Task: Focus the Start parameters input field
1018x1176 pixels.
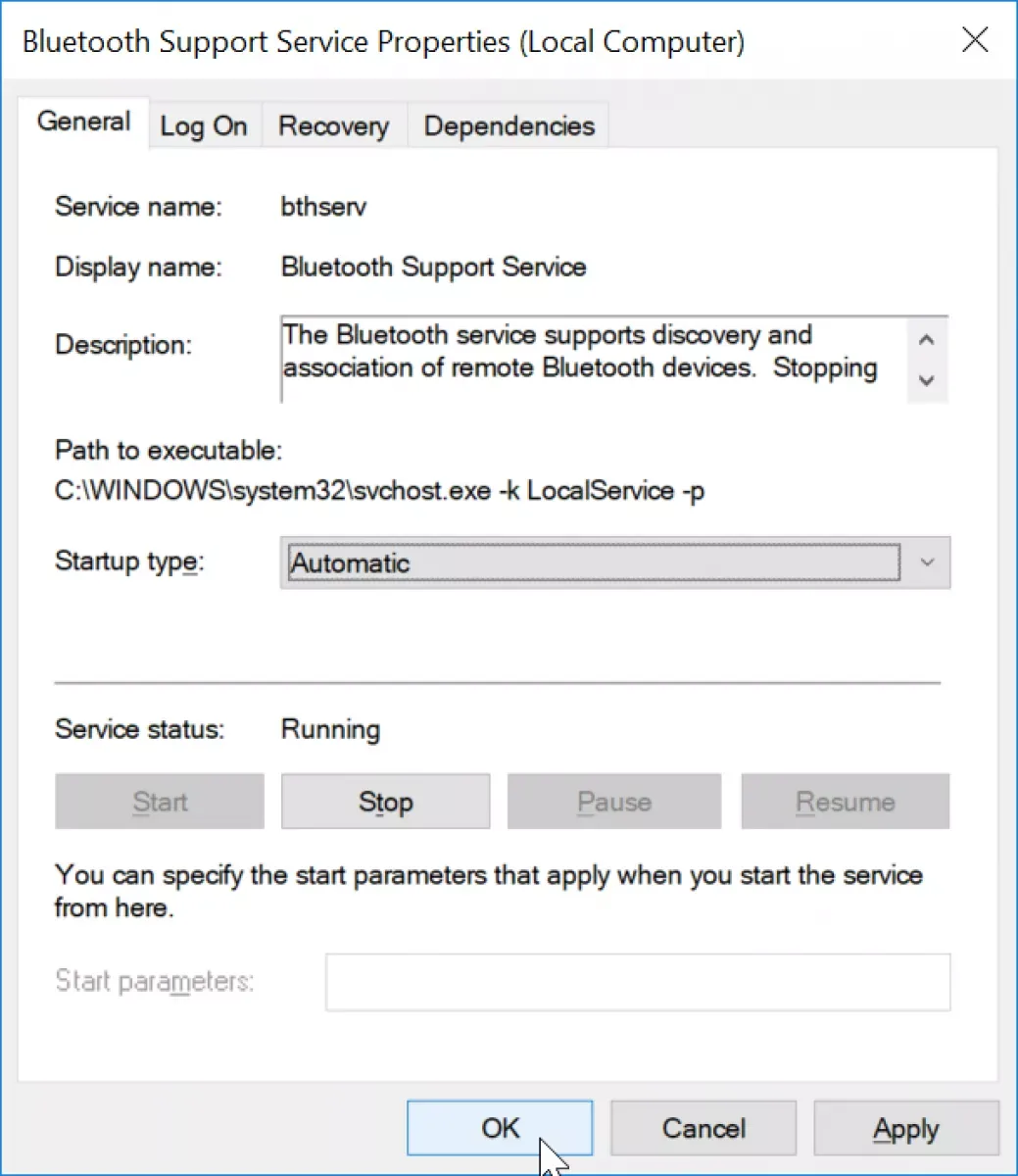Action: (x=638, y=982)
